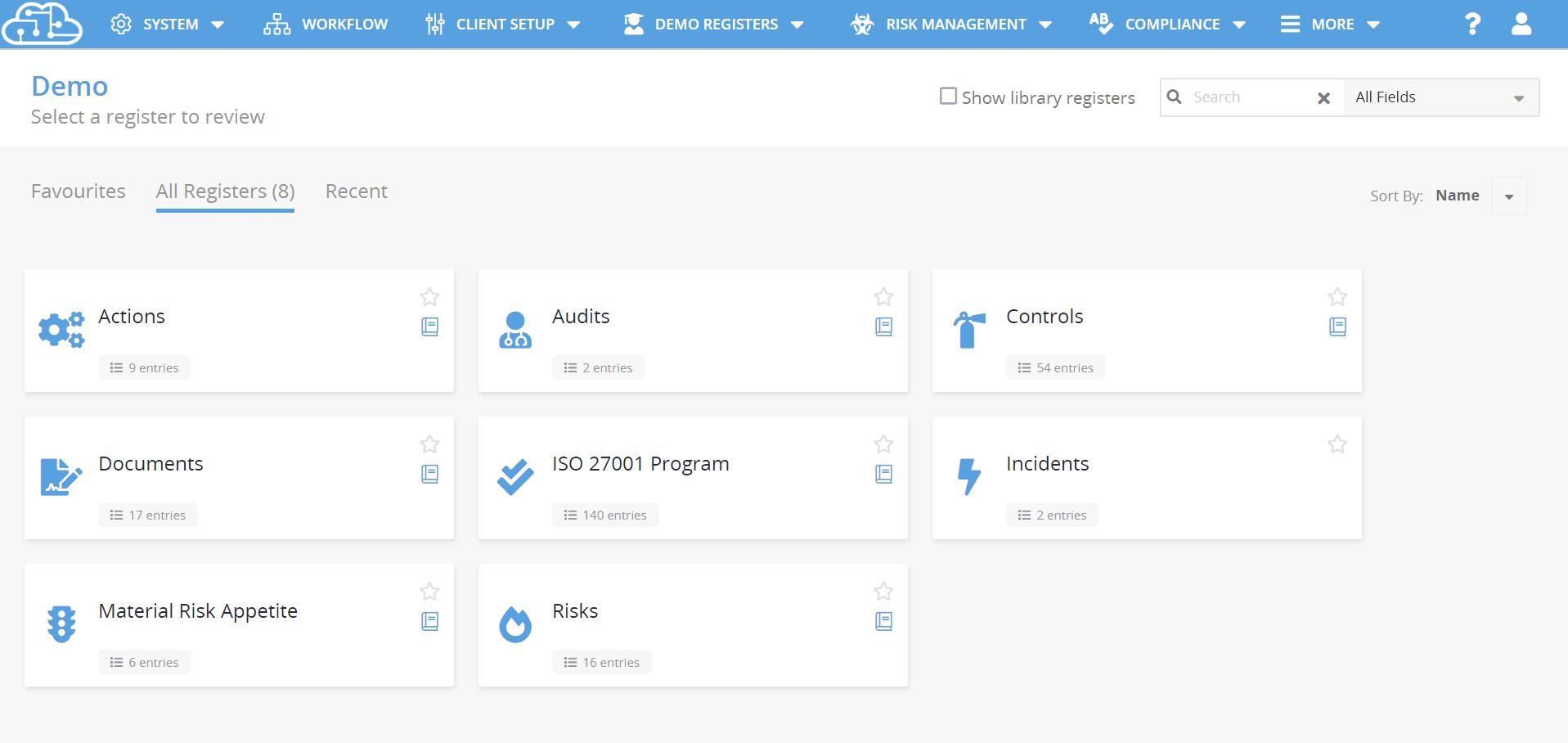Click the cloud logo home icon
Viewport: 1568px width, 743px height.
pyautogui.click(x=42, y=23)
